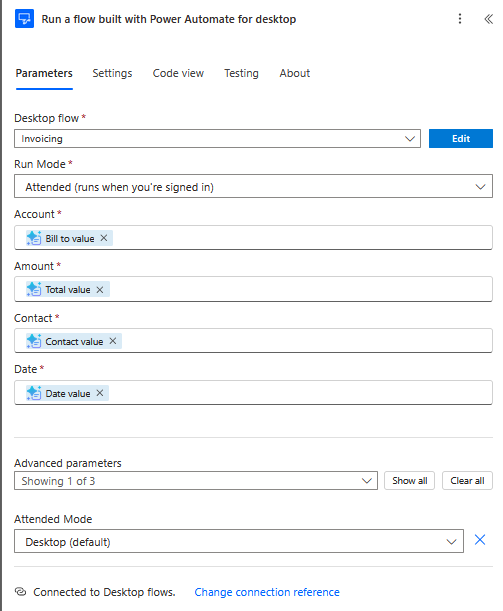503x611 pixels.
Task: Click the Advanced parameters label
Action: coord(68,463)
